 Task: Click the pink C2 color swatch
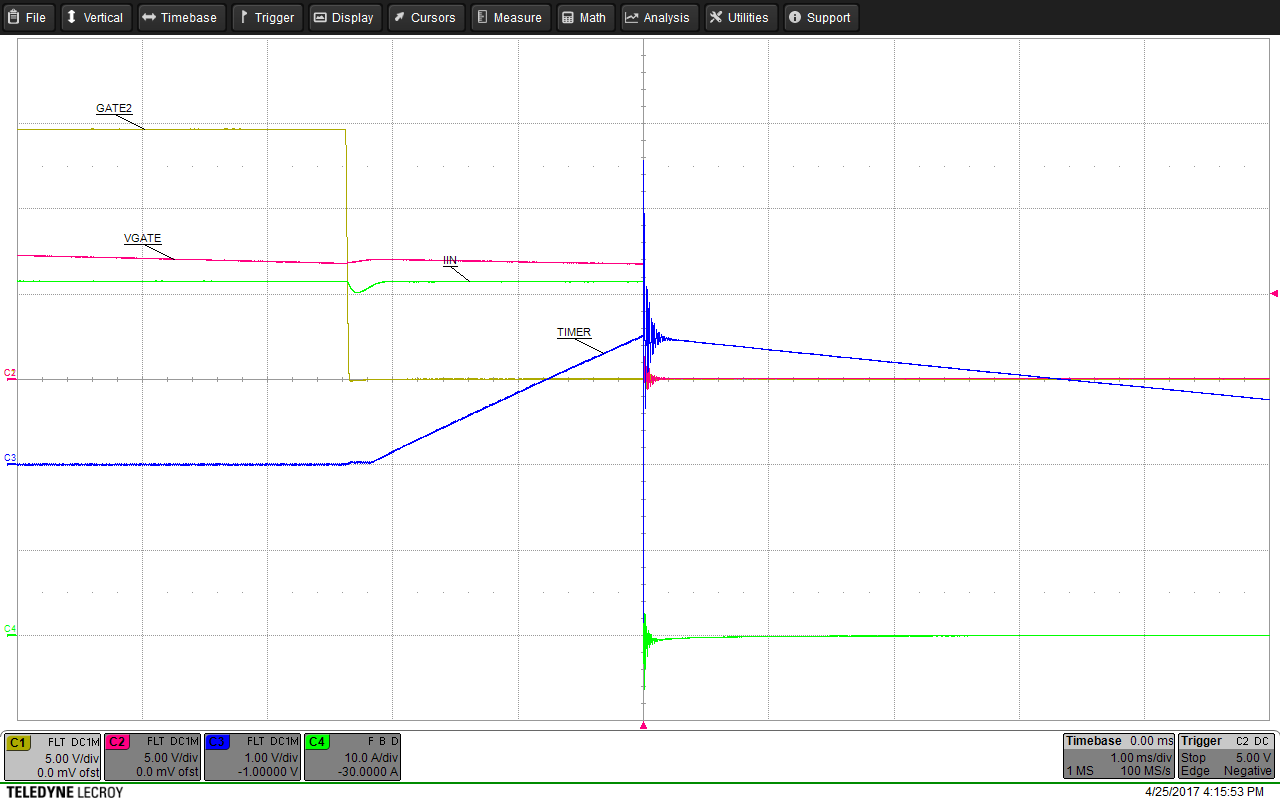(120, 743)
